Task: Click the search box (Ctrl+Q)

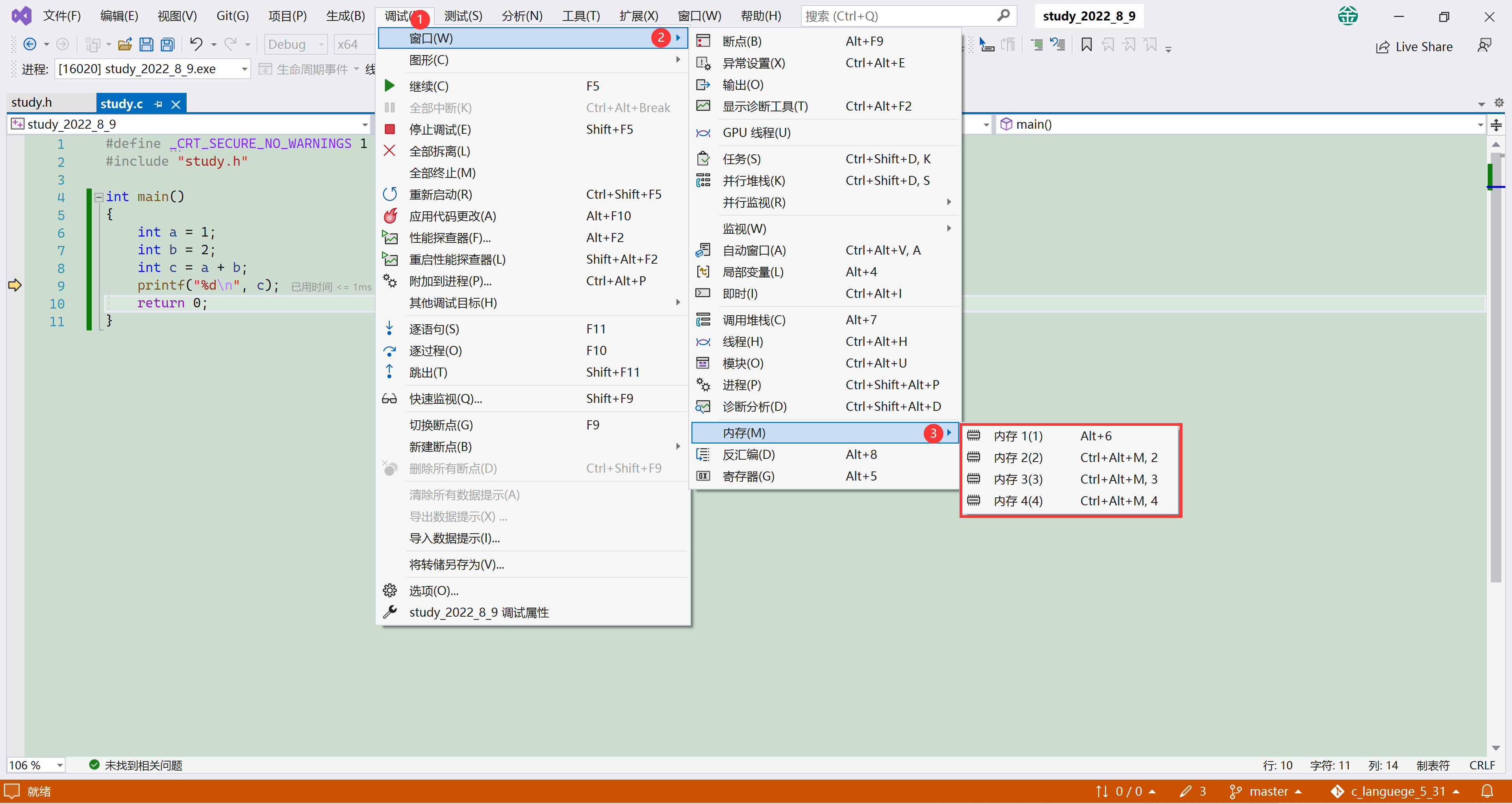Action: (x=898, y=16)
